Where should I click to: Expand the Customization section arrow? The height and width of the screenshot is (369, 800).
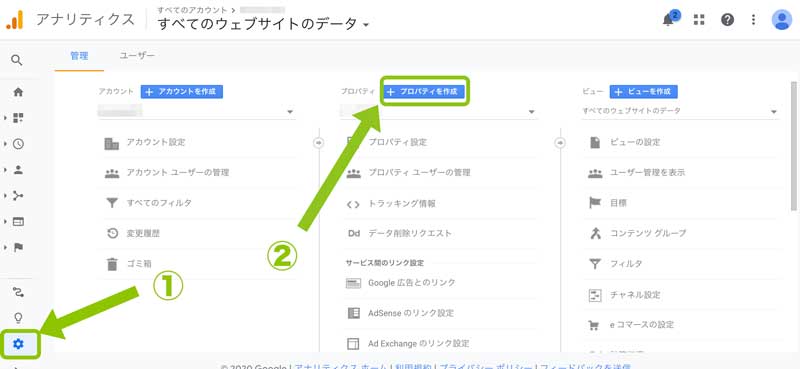coord(5,118)
